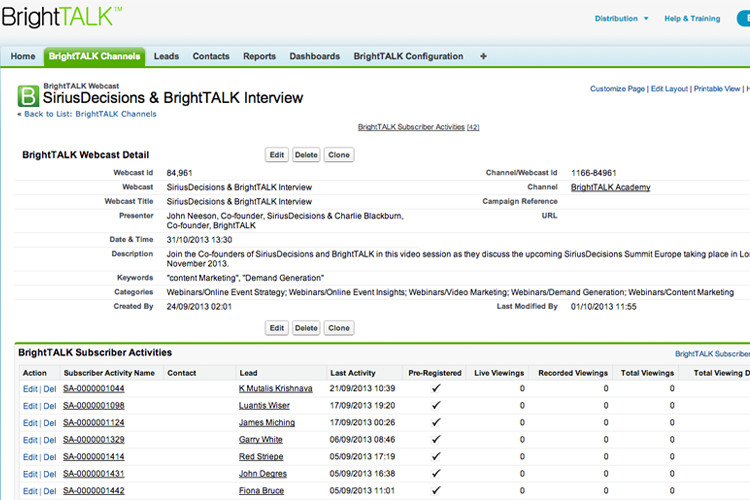Click the top Delete button

pos(306,155)
